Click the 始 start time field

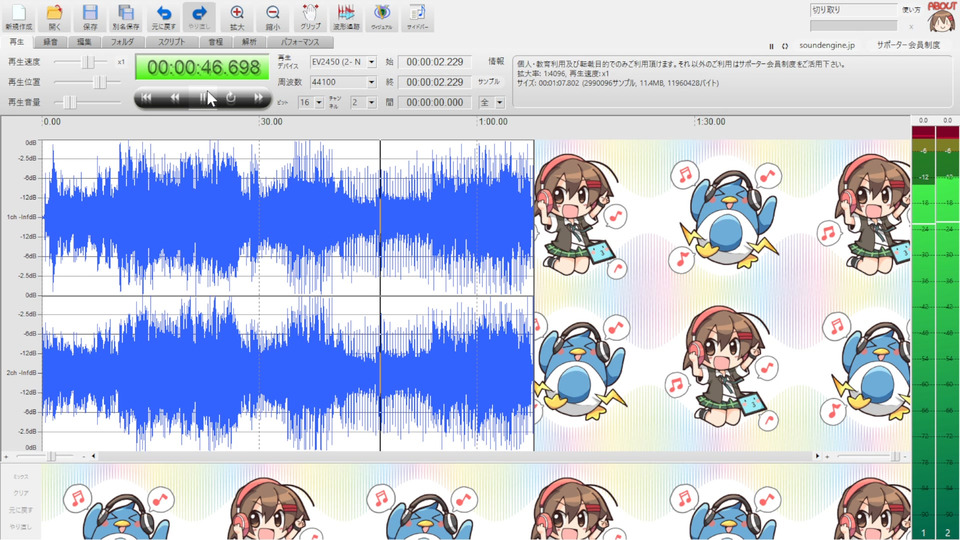tap(435, 62)
